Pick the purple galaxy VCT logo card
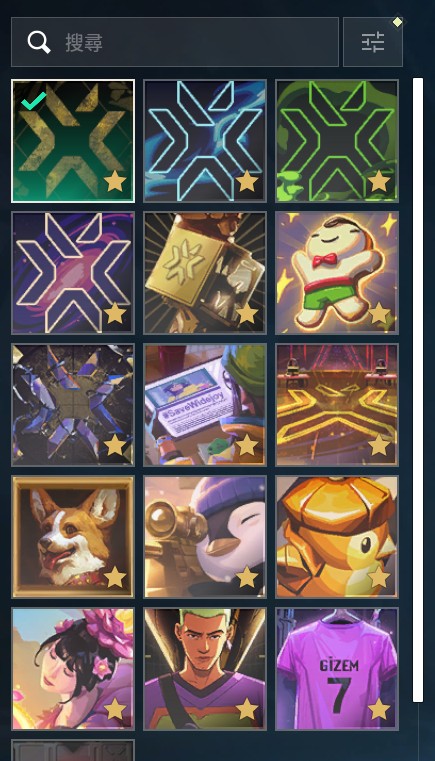This screenshot has width=435, height=761. pos(73,273)
